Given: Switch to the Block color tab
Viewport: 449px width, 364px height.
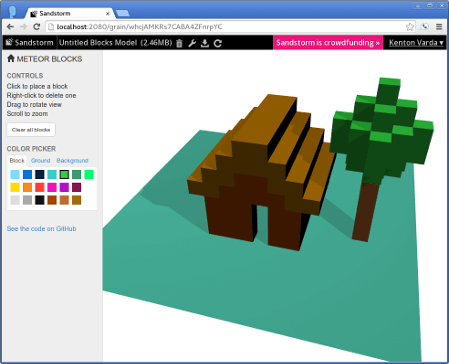Looking at the screenshot, I should point(17,161).
